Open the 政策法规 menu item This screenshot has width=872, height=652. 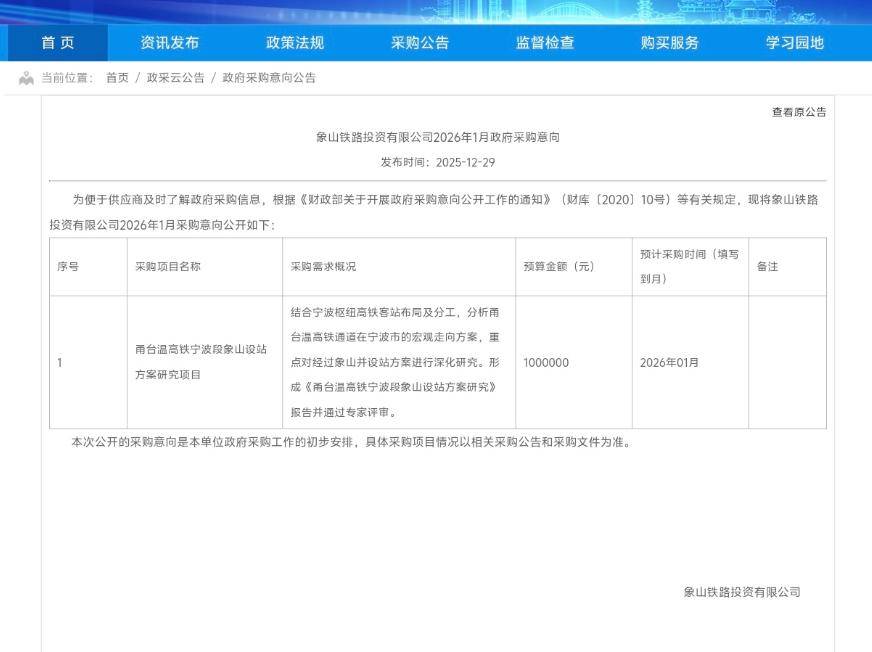pyautogui.click(x=294, y=43)
